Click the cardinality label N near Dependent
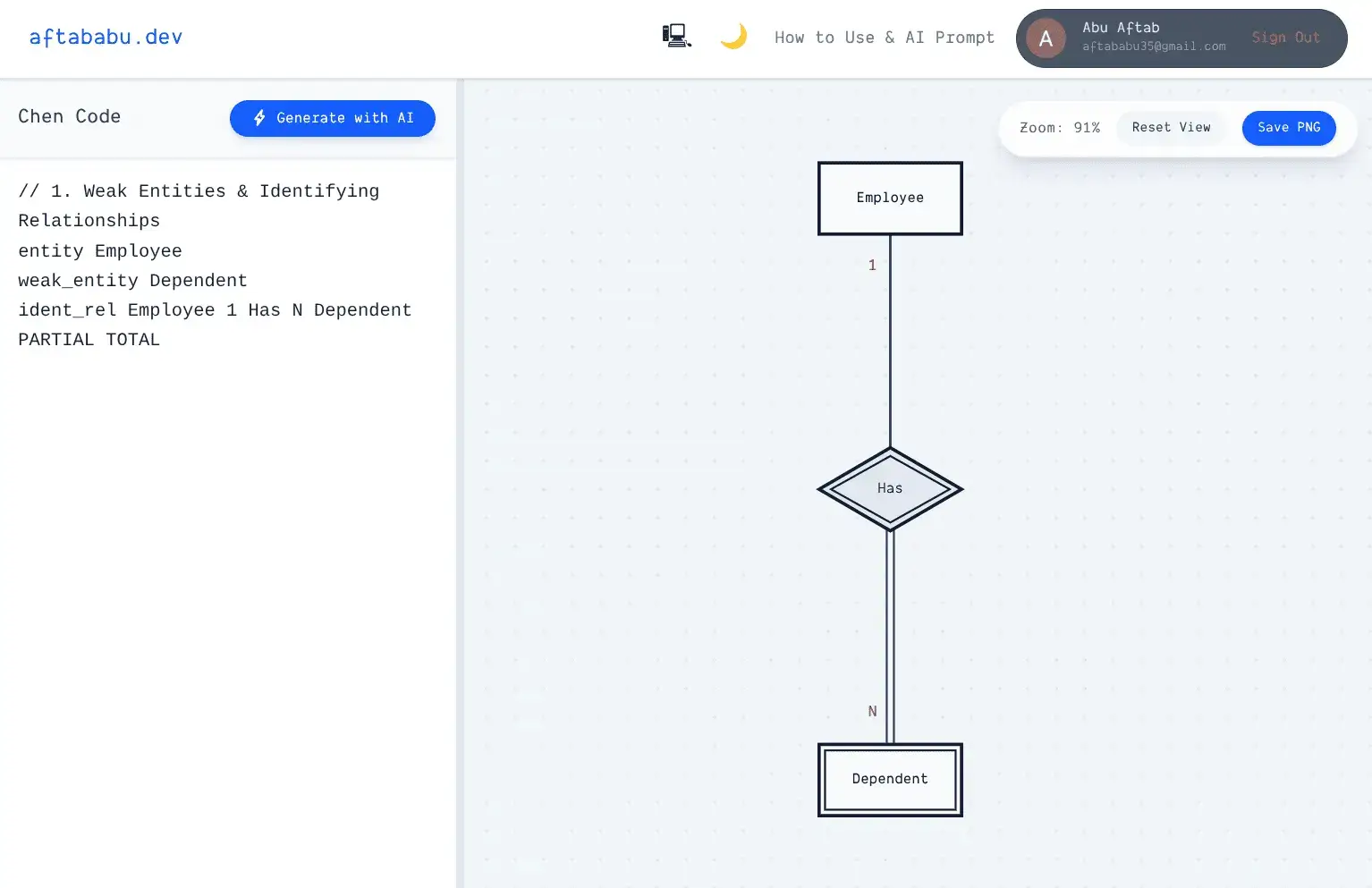Viewport: 1372px width, 888px height. (872, 712)
